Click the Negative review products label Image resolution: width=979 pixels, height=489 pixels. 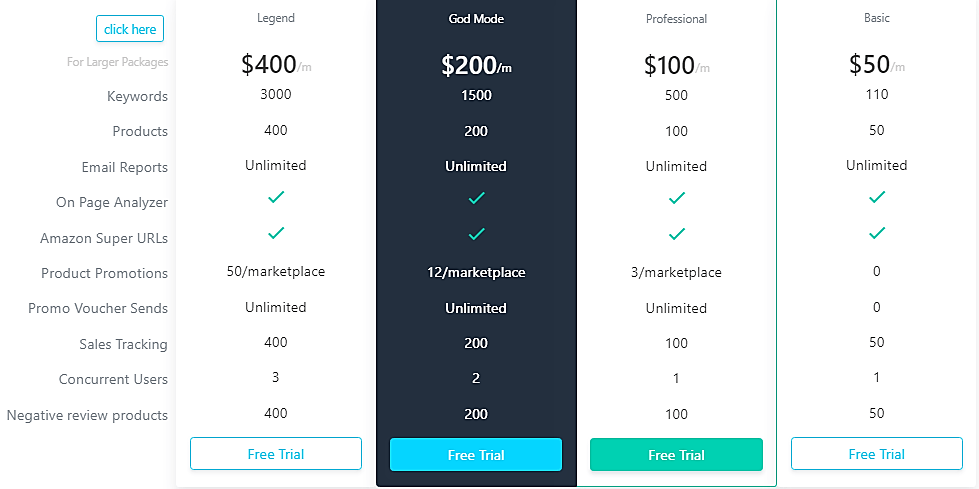87,415
